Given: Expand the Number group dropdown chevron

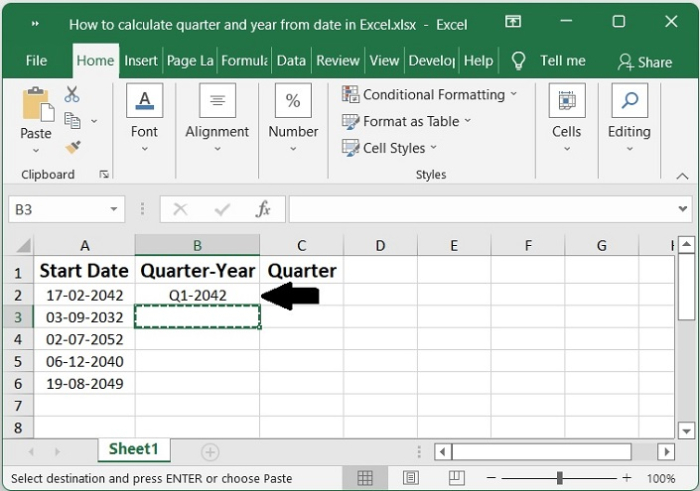Looking at the screenshot, I should 293,149.
